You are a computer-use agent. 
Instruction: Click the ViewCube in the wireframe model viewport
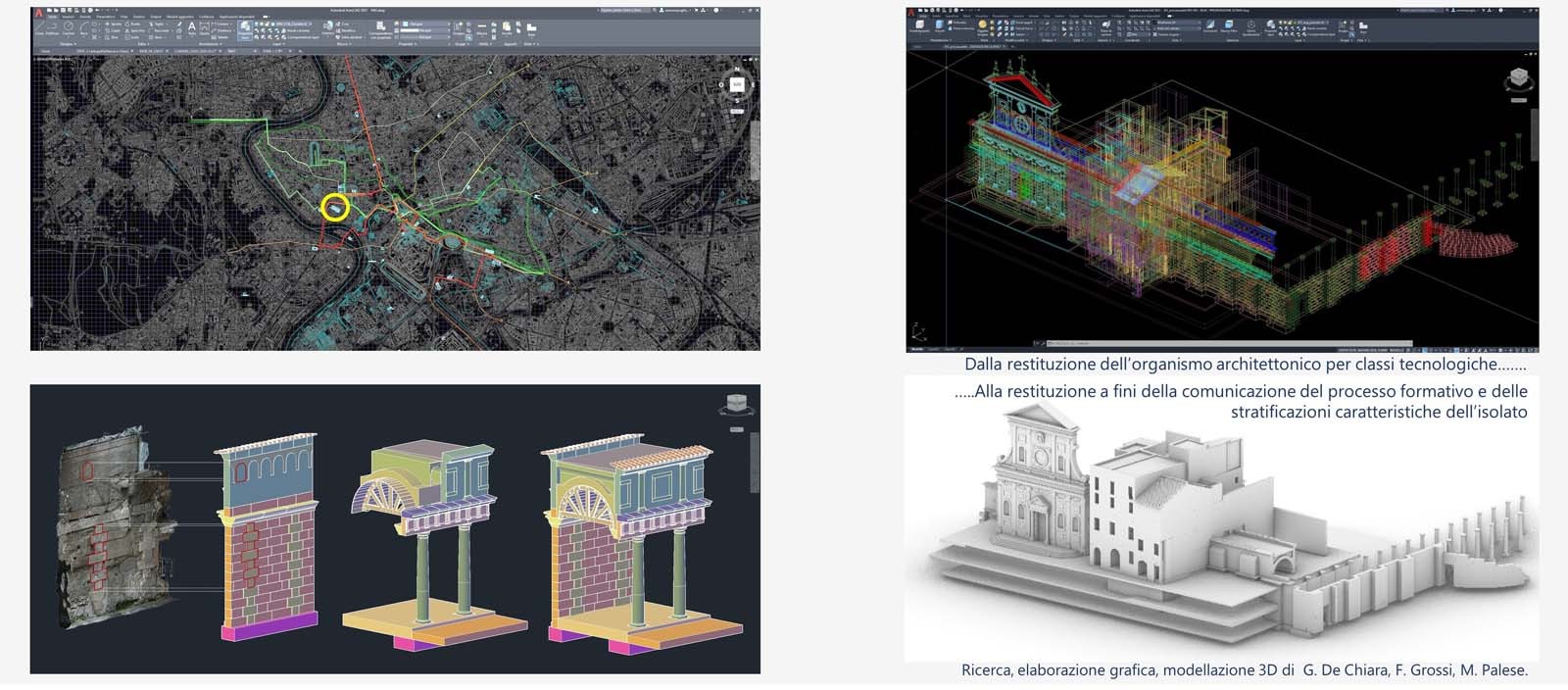[1518, 78]
